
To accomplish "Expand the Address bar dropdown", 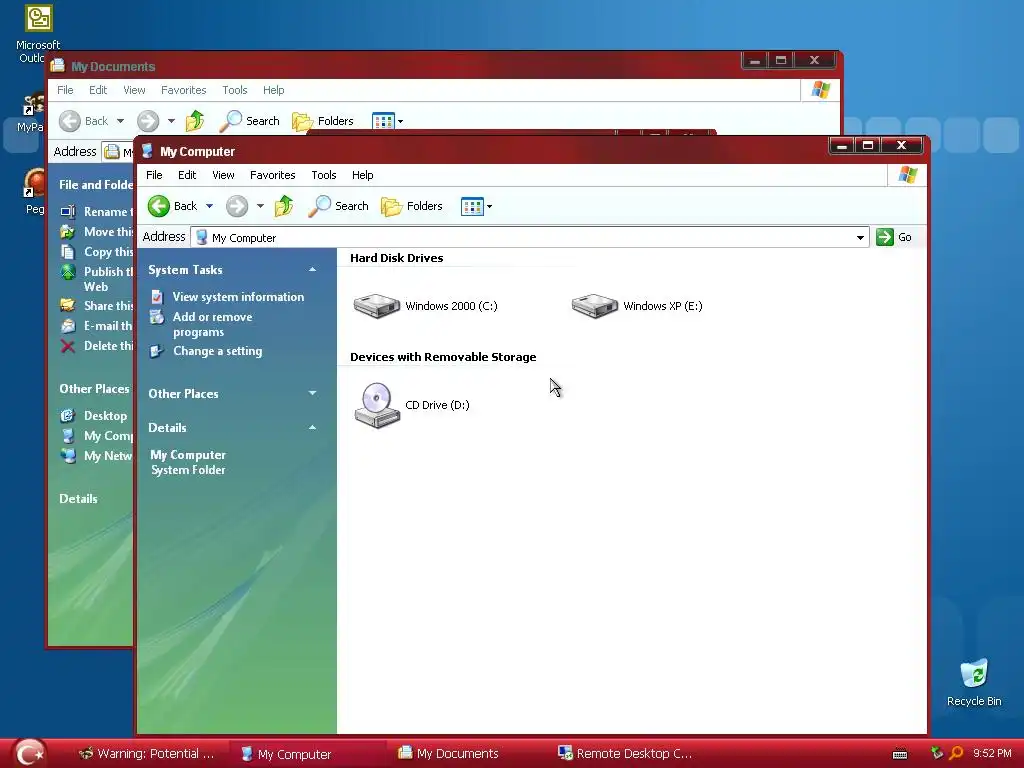I will [x=860, y=238].
